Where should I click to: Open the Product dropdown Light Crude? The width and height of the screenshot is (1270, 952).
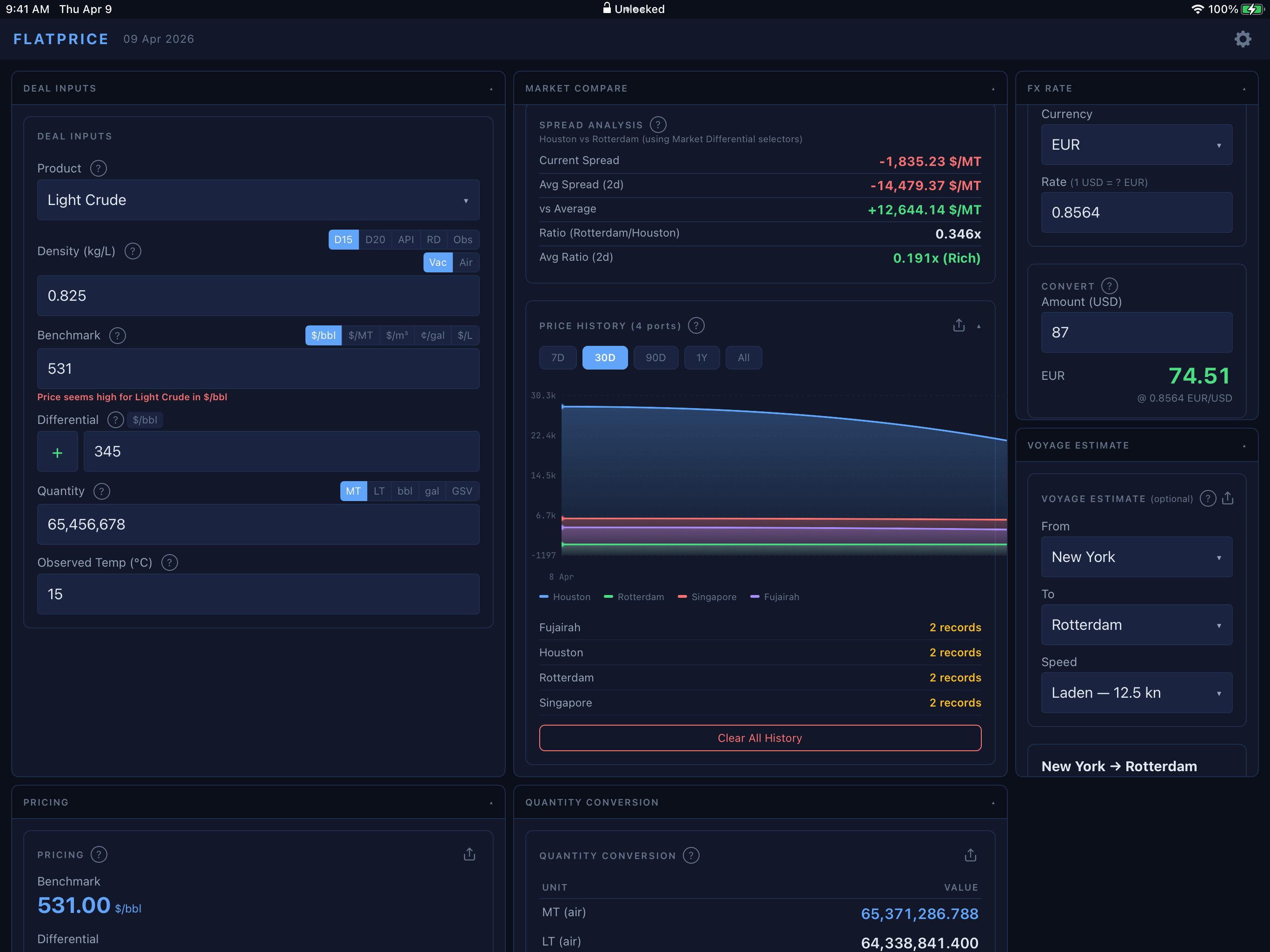[x=258, y=200]
